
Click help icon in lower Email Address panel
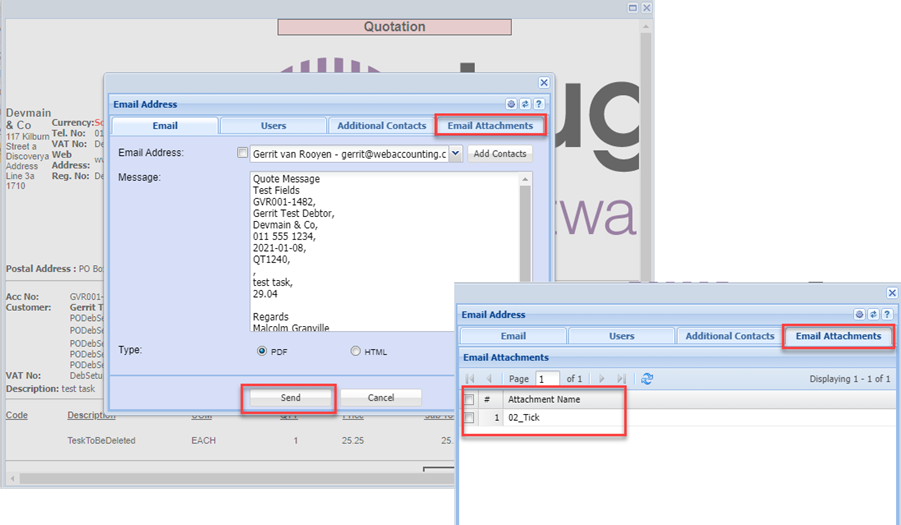(887, 314)
